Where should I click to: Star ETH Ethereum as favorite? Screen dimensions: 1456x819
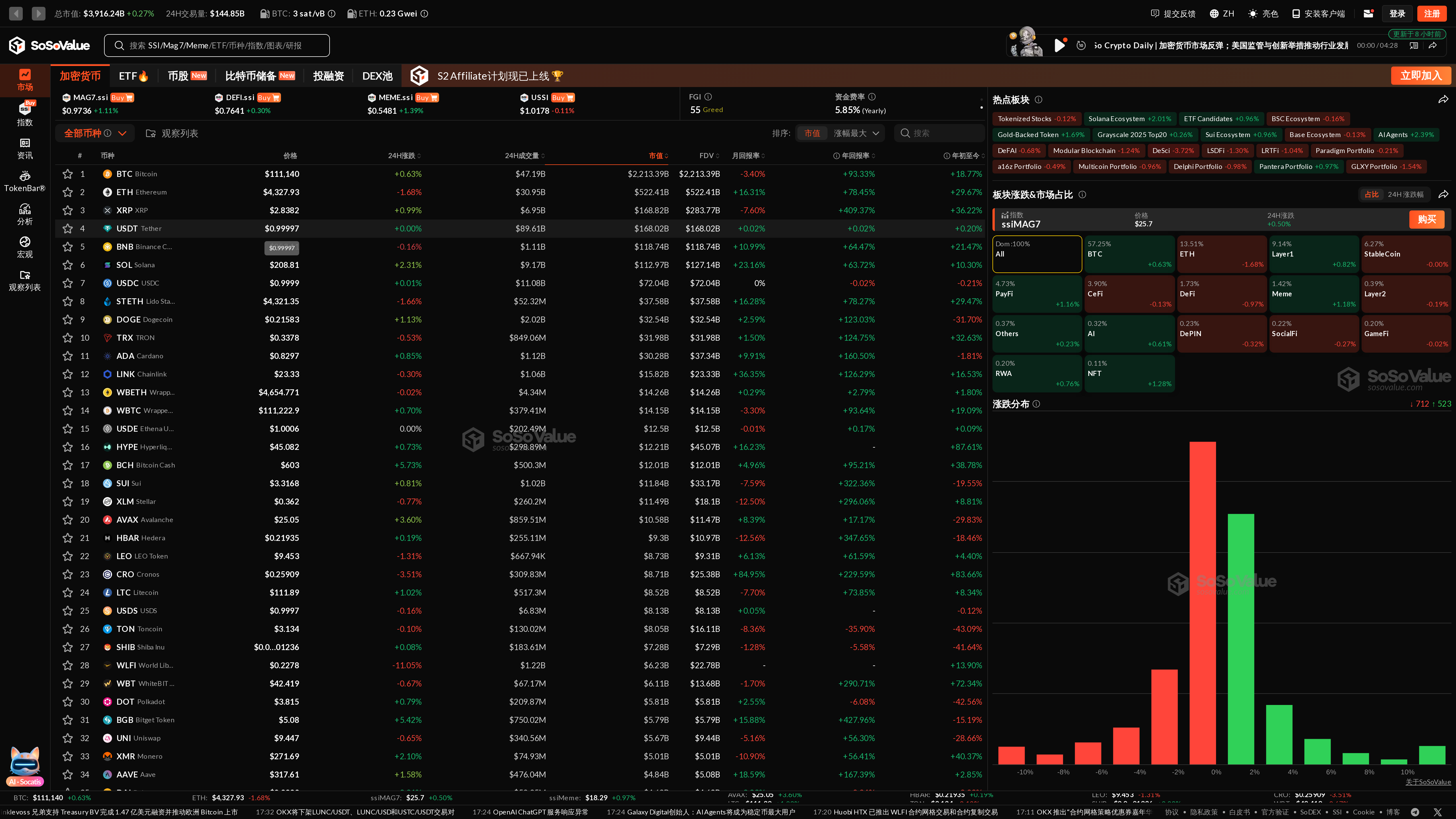(67, 192)
